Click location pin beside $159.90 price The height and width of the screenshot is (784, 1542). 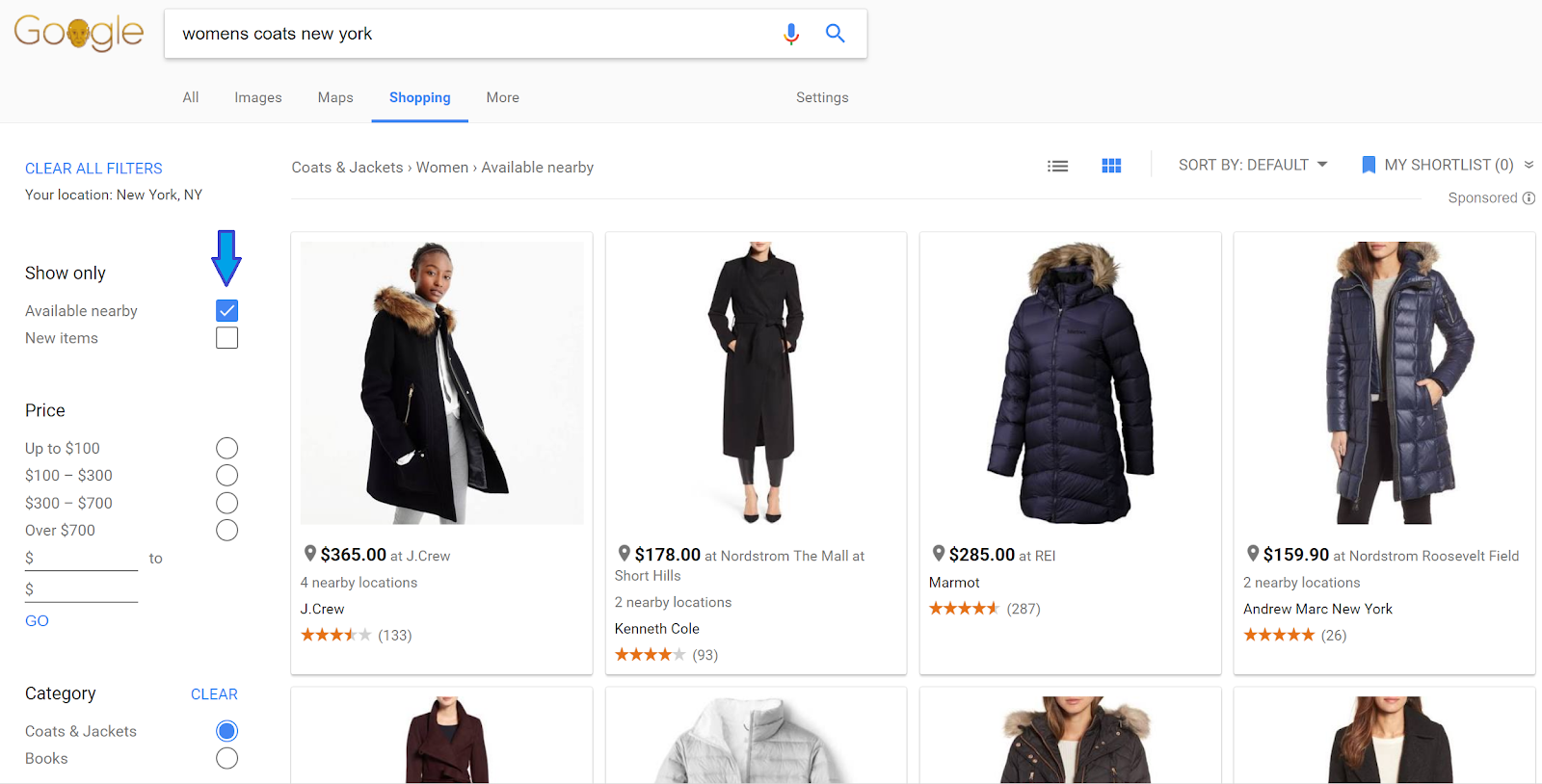[x=1253, y=553]
